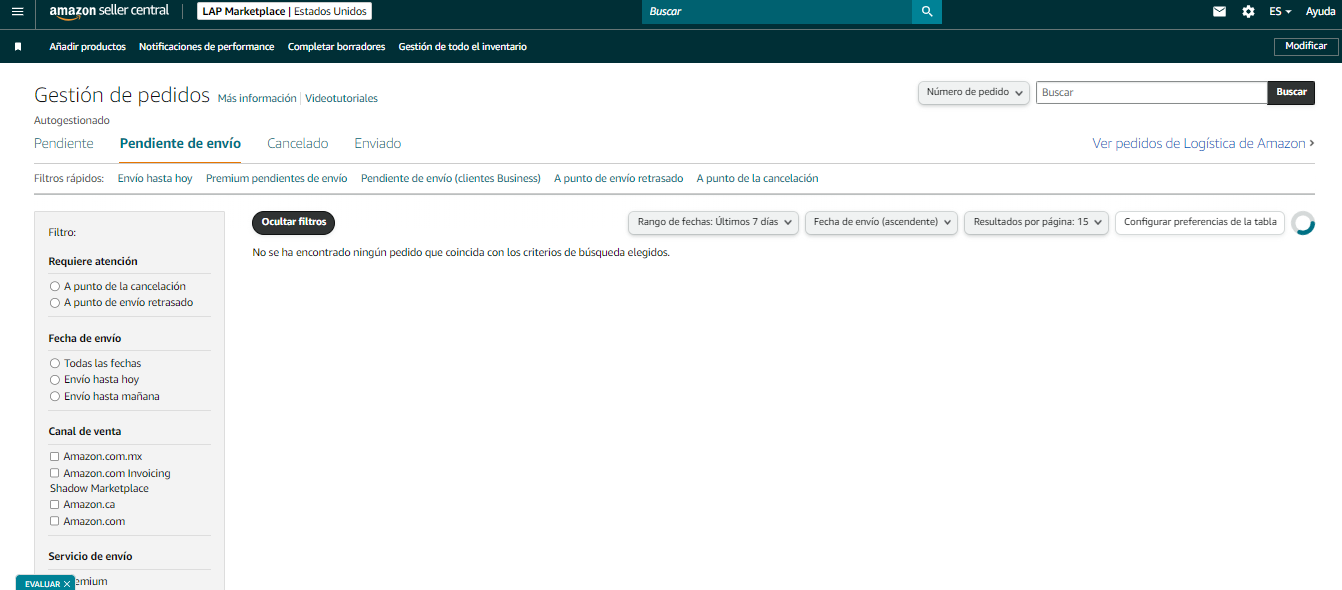The image size is (1342, 590).
Task: Switch to the Pendiente tab
Action: coord(64,143)
